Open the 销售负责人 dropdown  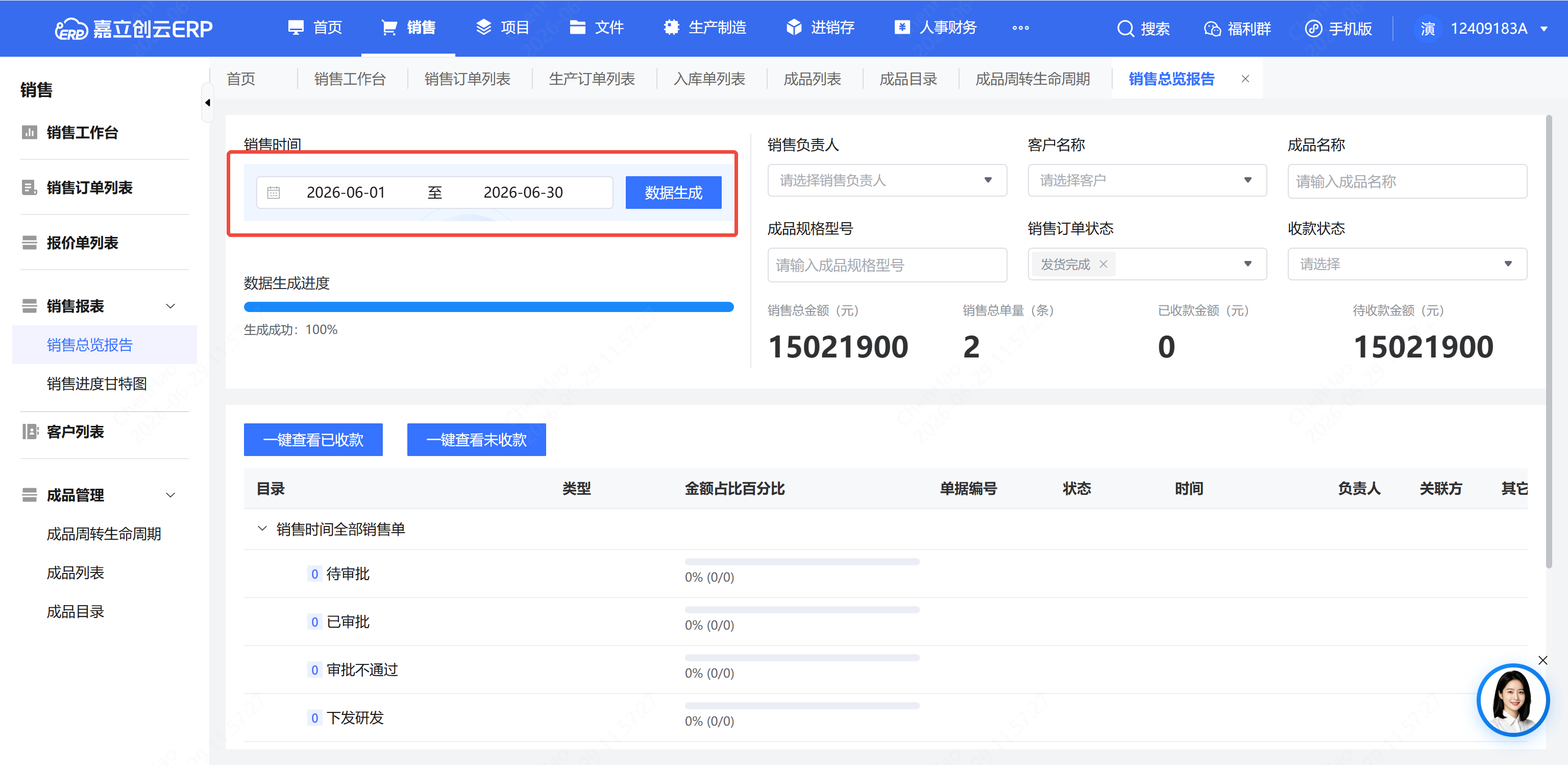pos(887,180)
